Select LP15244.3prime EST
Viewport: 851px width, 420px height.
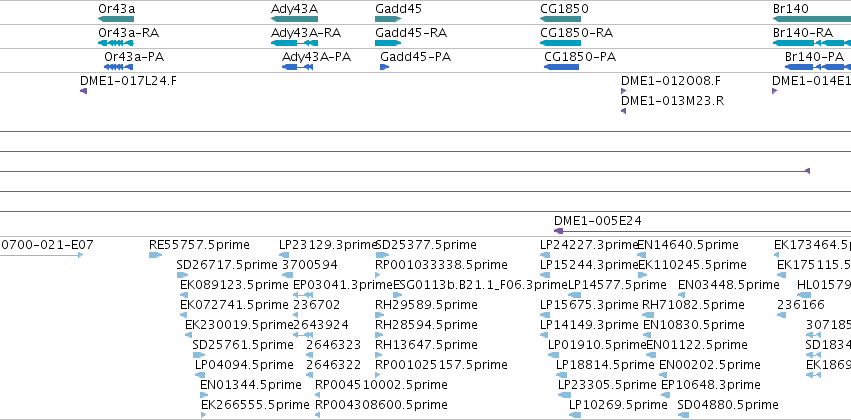coord(545,275)
